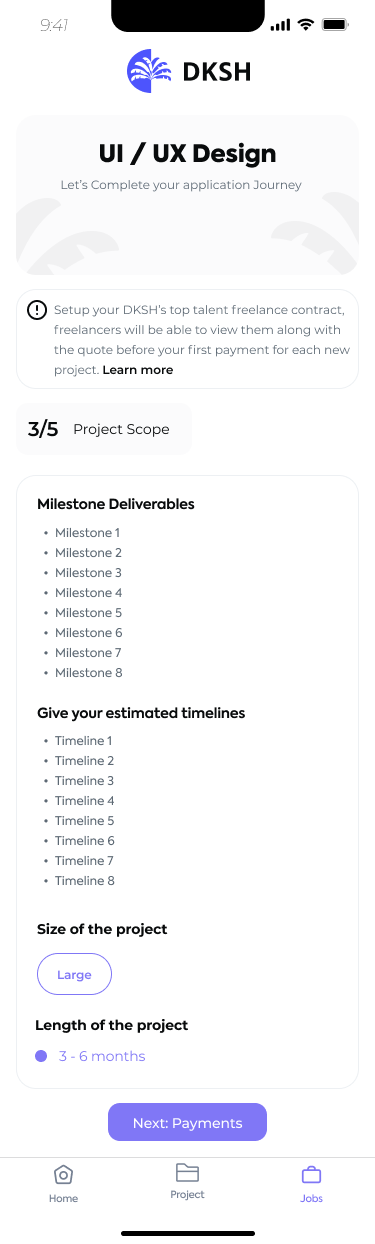This screenshot has height=1244, width=375.
Task: Toggle the Large project size chip
Action: point(74,974)
